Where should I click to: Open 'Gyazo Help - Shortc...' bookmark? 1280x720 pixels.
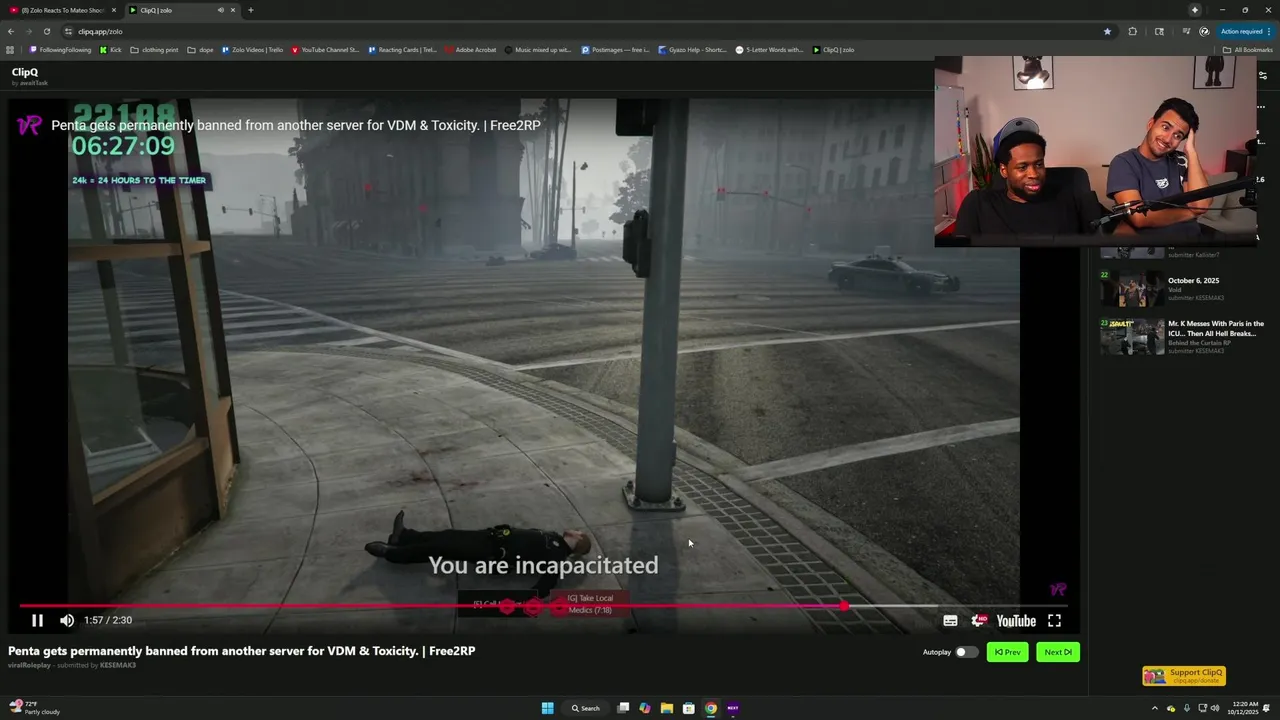[692, 50]
